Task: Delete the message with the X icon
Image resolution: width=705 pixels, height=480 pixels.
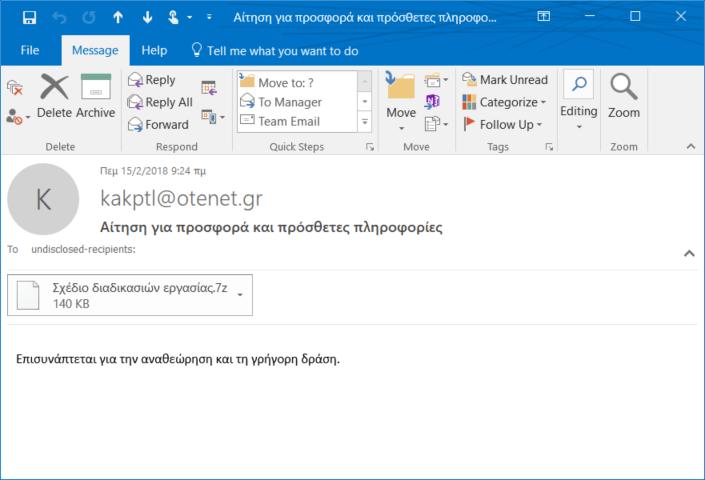Action: pos(54,96)
